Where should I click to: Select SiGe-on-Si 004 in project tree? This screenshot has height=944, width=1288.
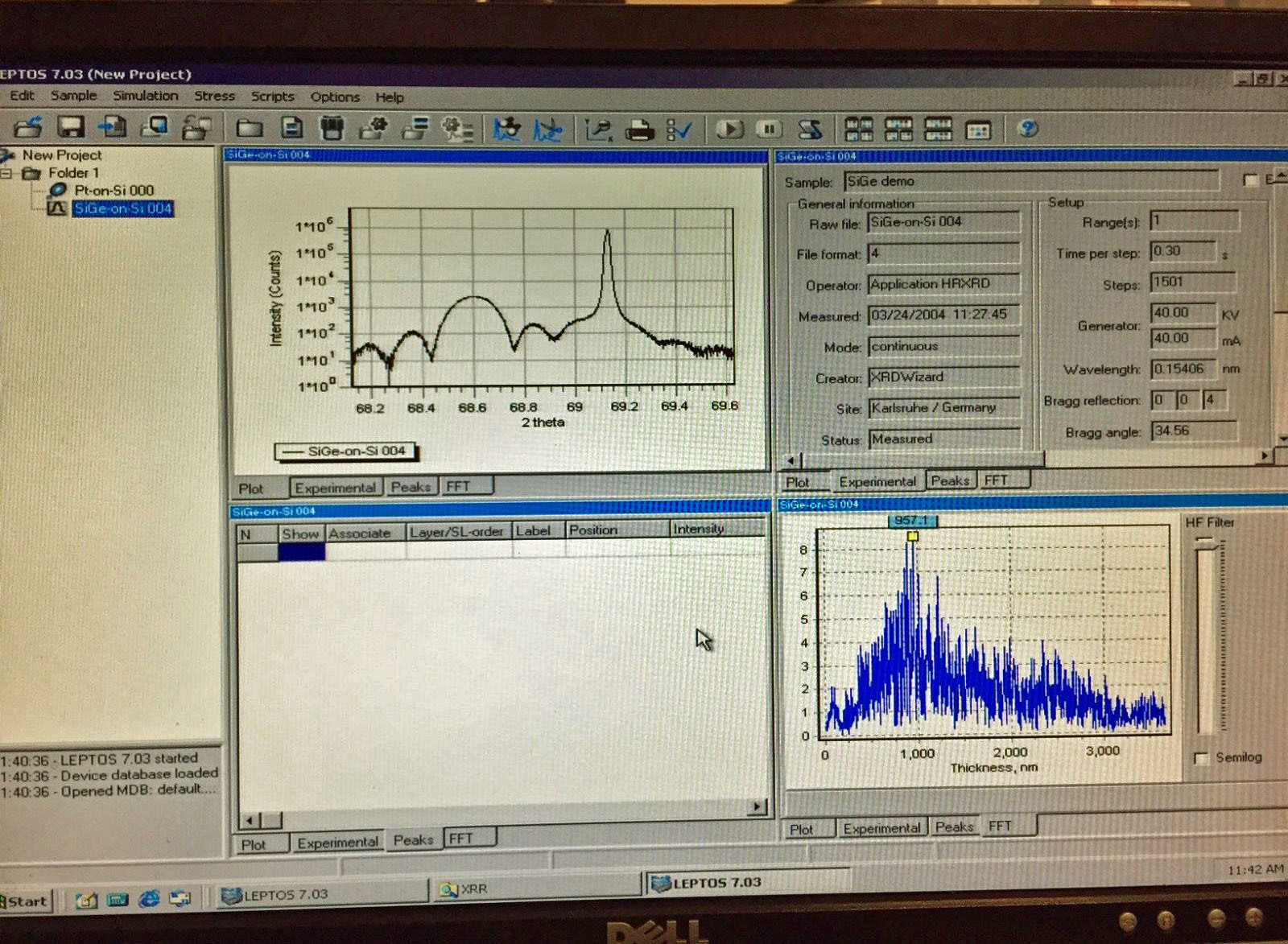(122, 208)
